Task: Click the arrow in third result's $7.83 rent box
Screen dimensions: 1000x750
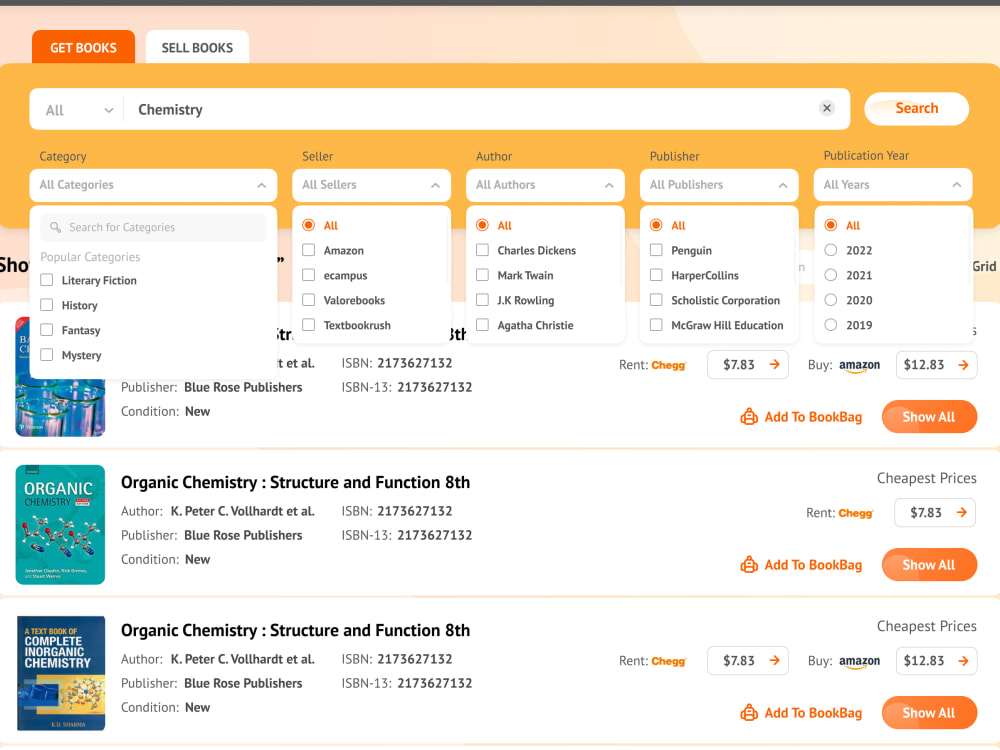Action: pyautogui.click(x=774, y=661)
